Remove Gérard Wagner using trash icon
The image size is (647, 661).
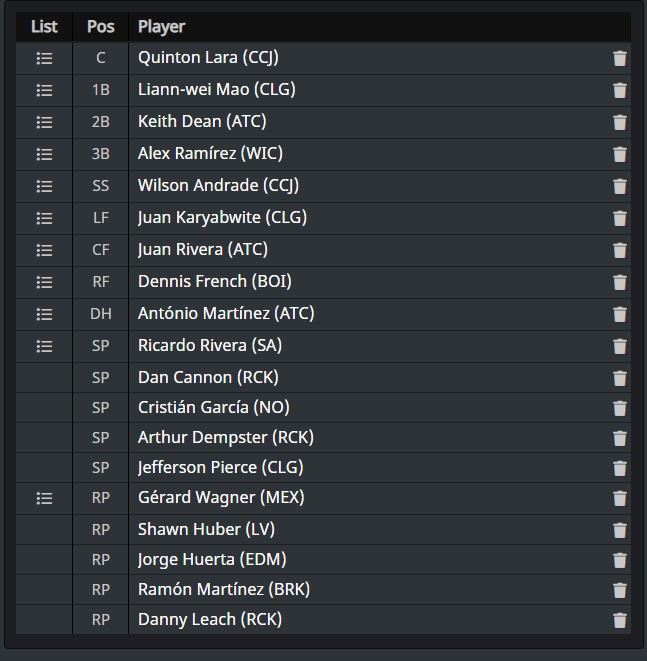(619, 499)
